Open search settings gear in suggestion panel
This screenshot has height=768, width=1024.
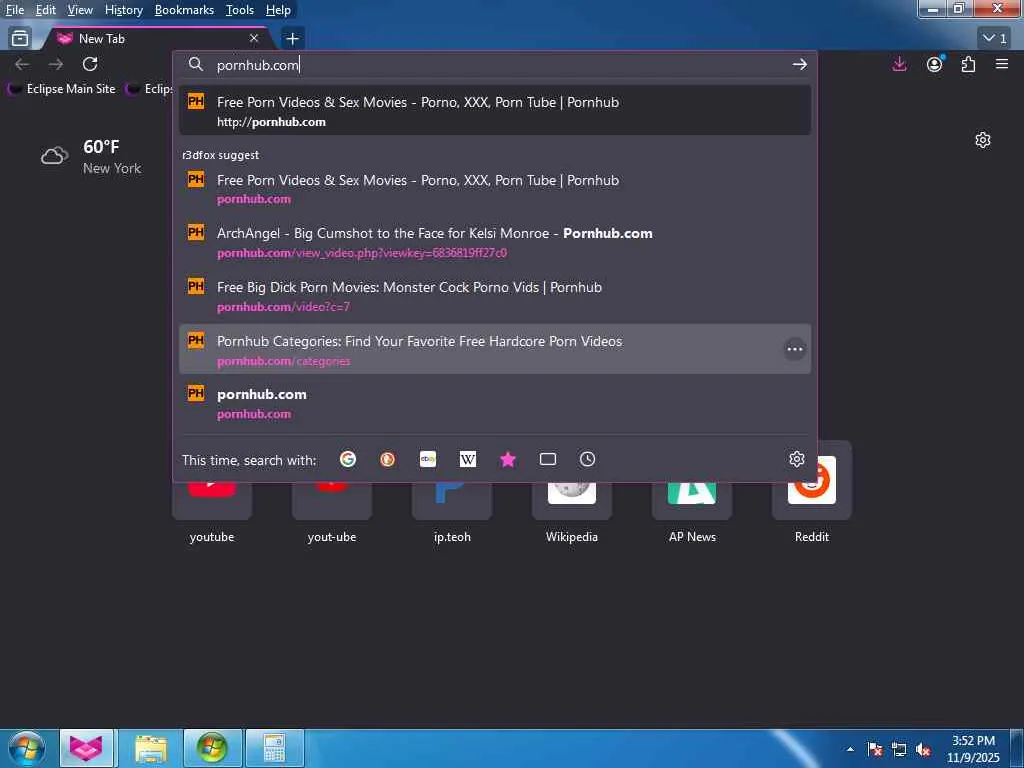pos(796,460)
